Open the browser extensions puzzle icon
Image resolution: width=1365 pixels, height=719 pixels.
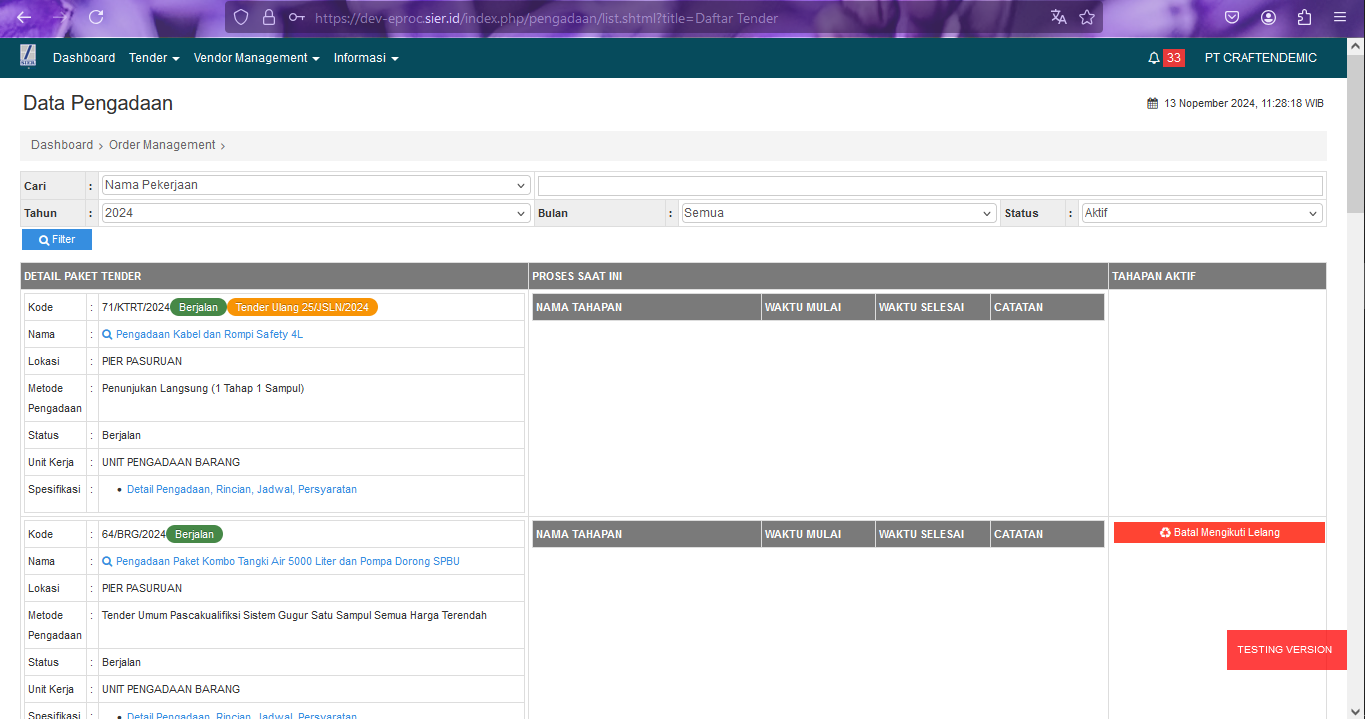1304,17
